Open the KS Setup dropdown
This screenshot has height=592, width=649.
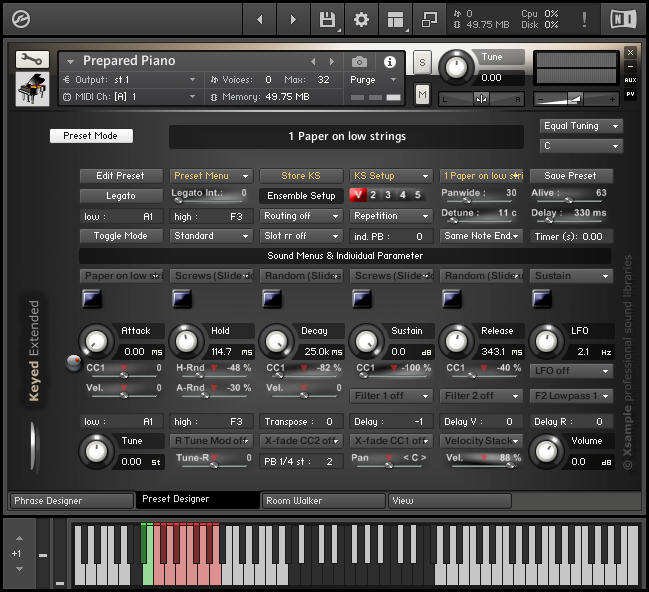click(x=391, y=176)
